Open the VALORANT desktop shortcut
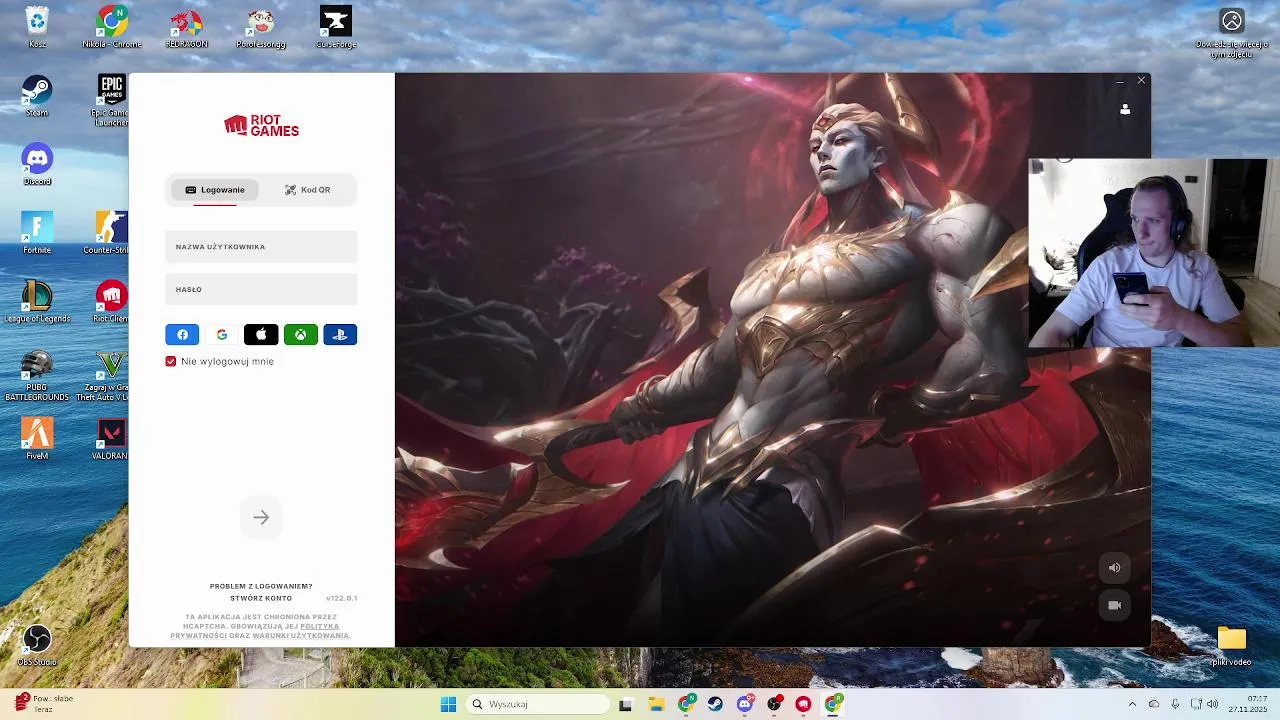Image resolution: width=1280 pixels, height=720 pixels. pos(111,438)
